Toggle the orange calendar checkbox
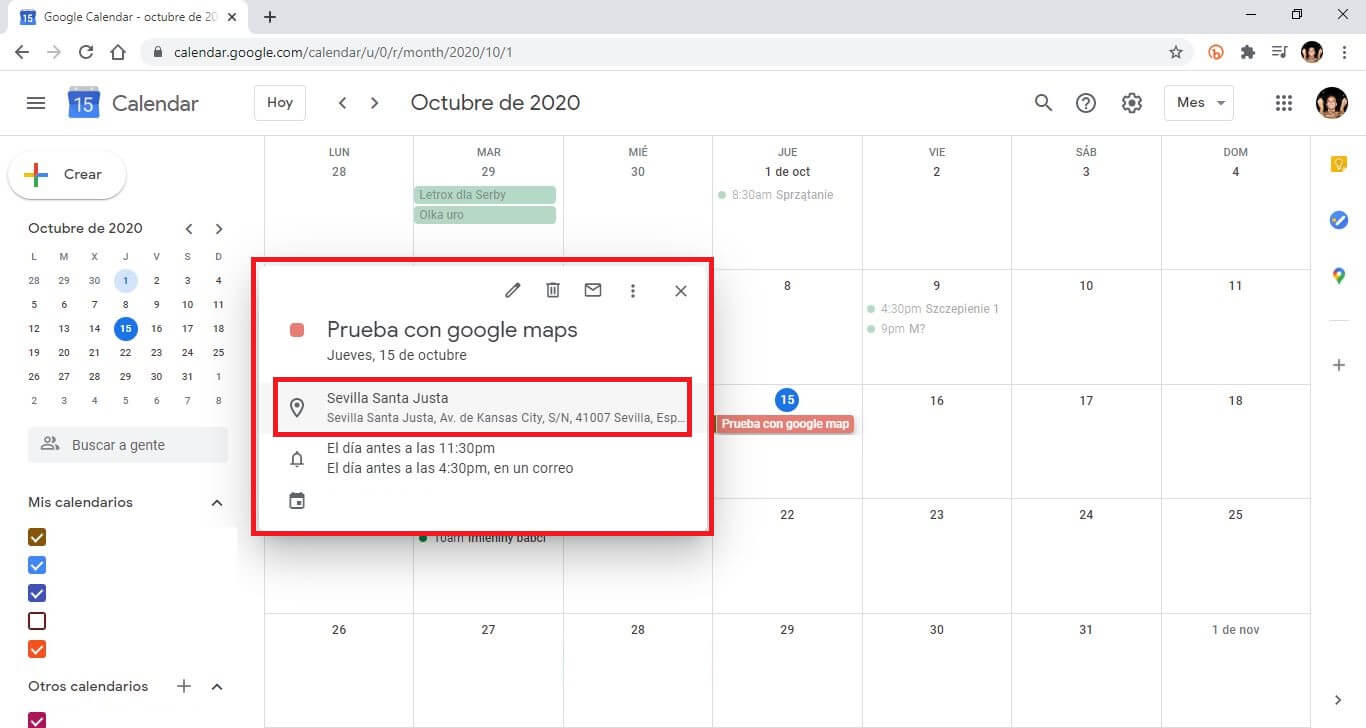Viewport: 1366px width, 728px height. [x=37, y=649]
